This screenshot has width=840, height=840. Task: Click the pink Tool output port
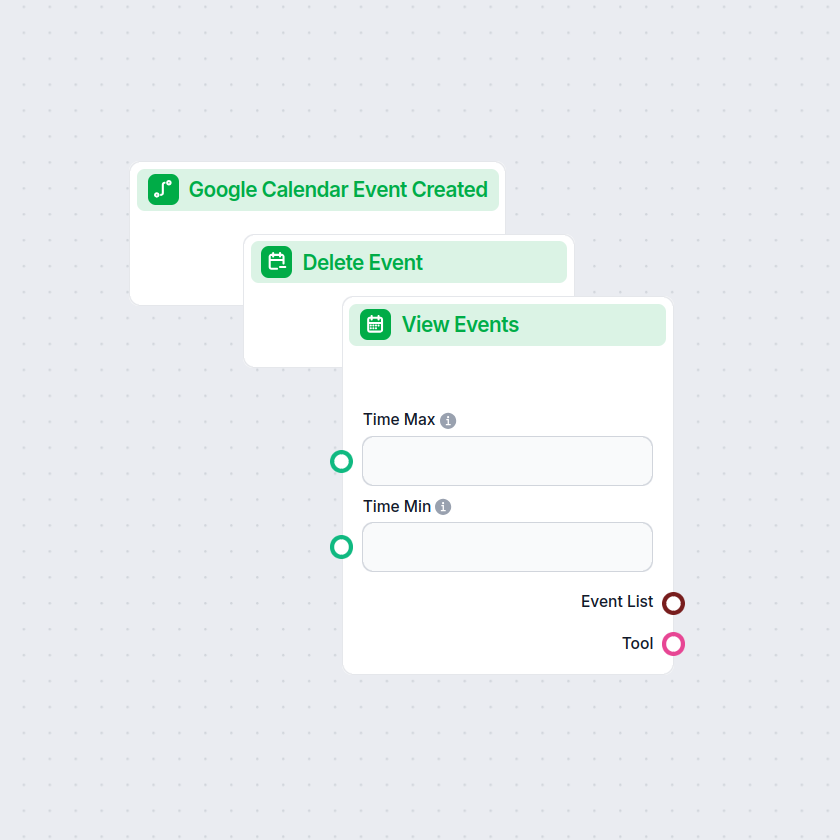point(673,644)
